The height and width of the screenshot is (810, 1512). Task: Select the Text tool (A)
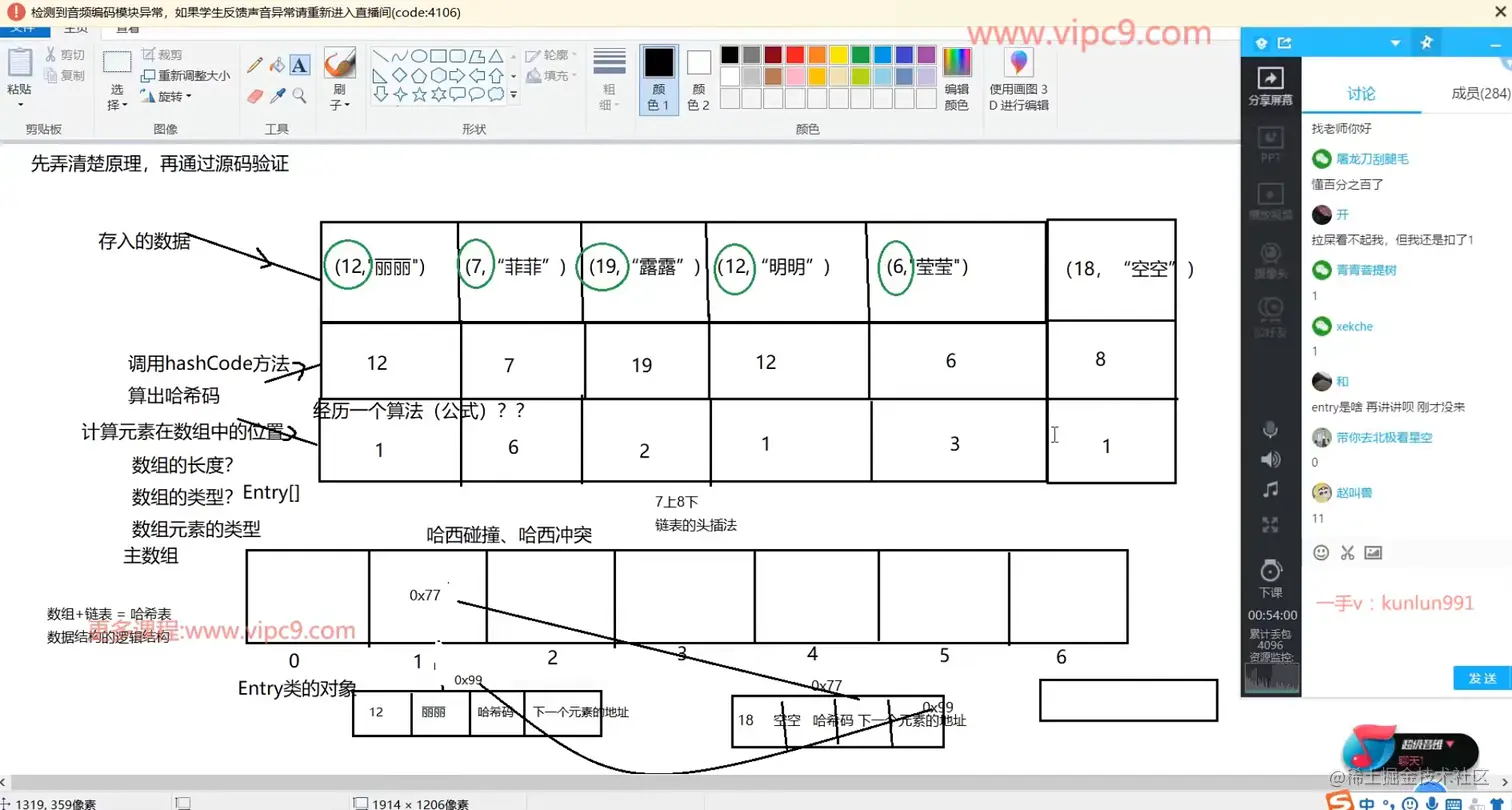(300, 66)
